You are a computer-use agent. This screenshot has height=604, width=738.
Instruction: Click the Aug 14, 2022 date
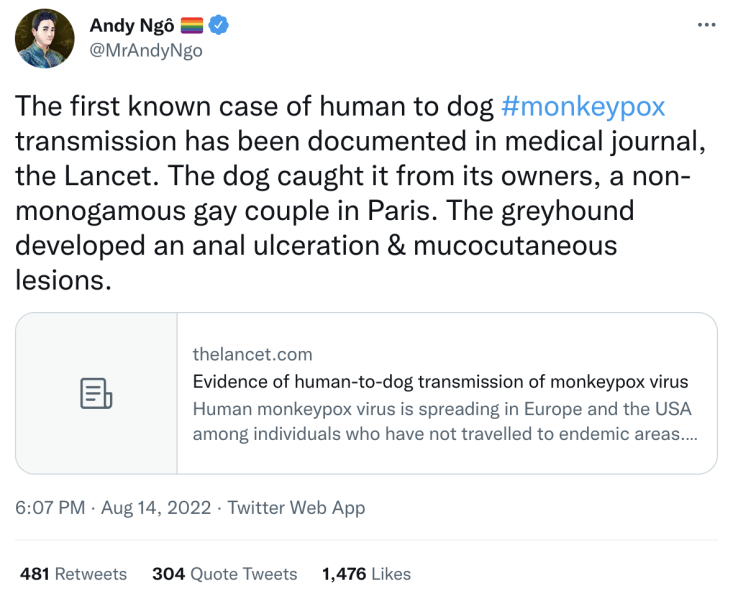point(156,507)
